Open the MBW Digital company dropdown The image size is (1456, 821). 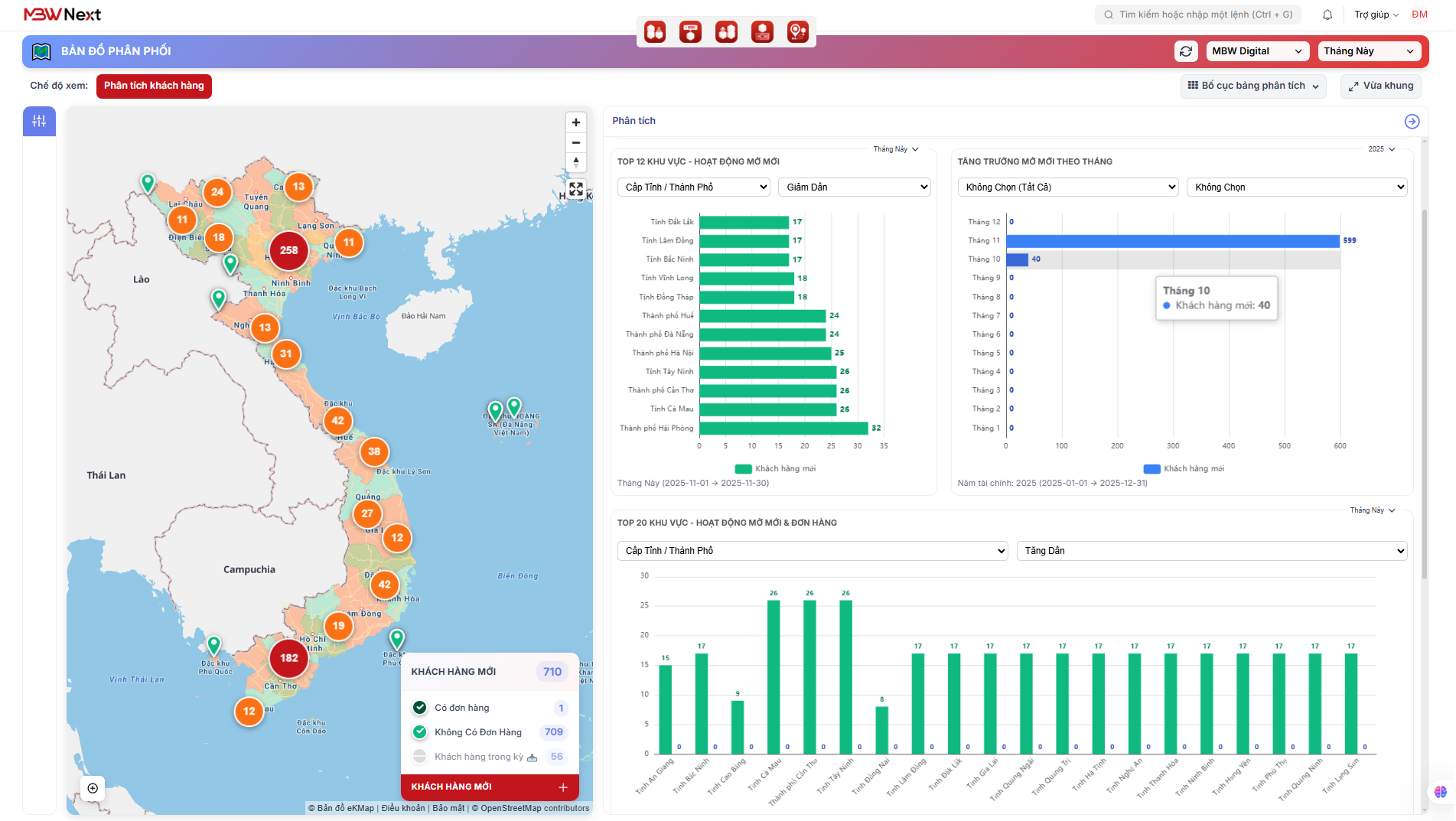point(1256,51)
